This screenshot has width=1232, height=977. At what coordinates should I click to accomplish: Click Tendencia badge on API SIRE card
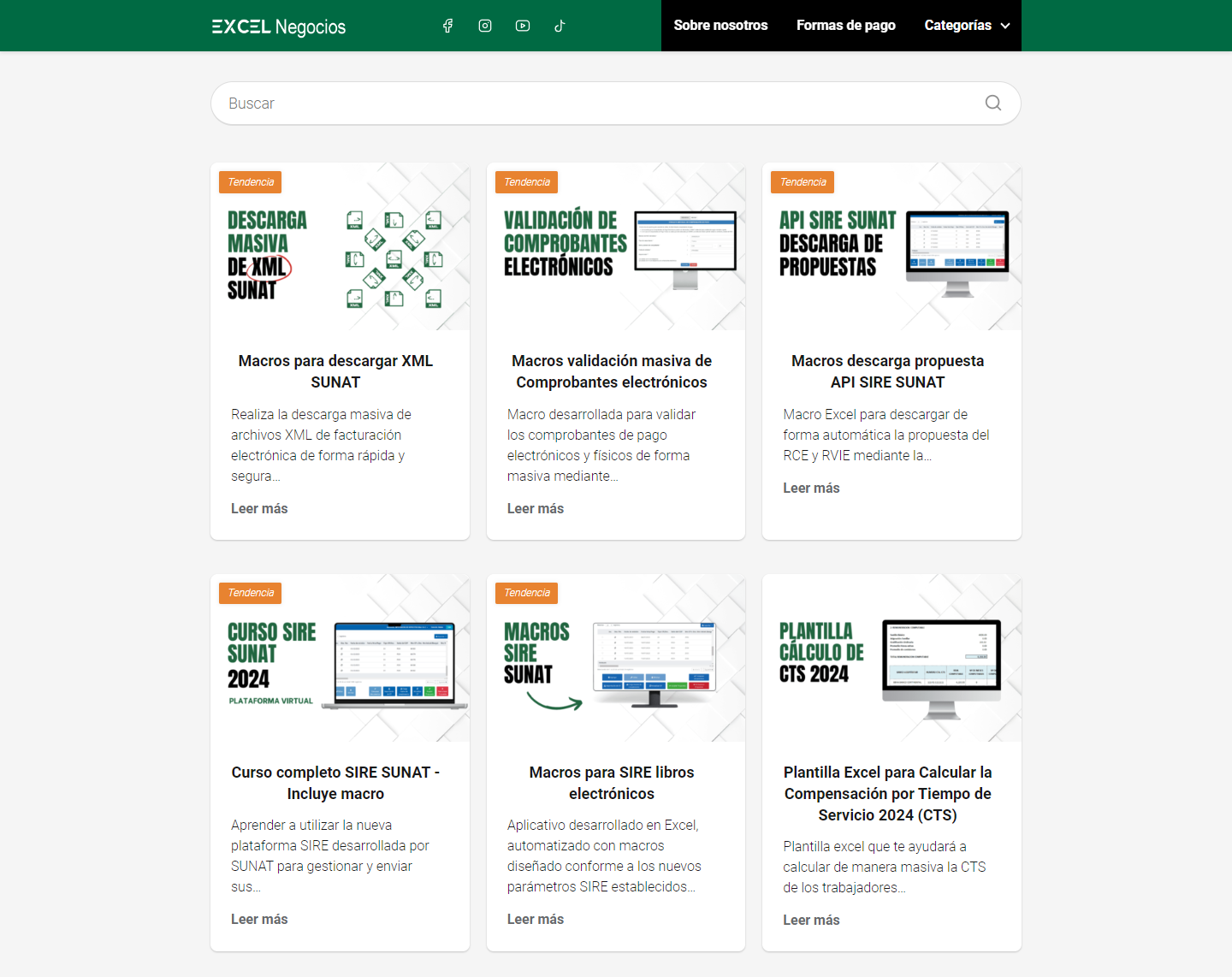tap(803, 182)
